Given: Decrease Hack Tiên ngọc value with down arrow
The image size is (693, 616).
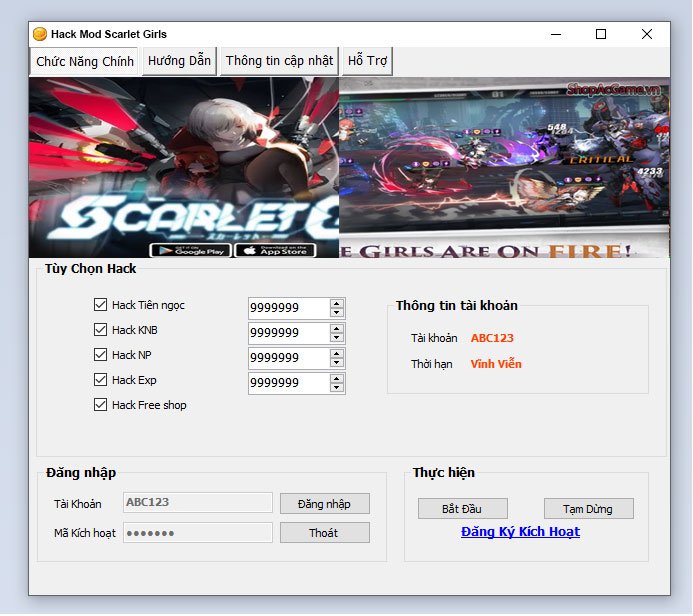Looking at the screenshot, I should point(337,312).
